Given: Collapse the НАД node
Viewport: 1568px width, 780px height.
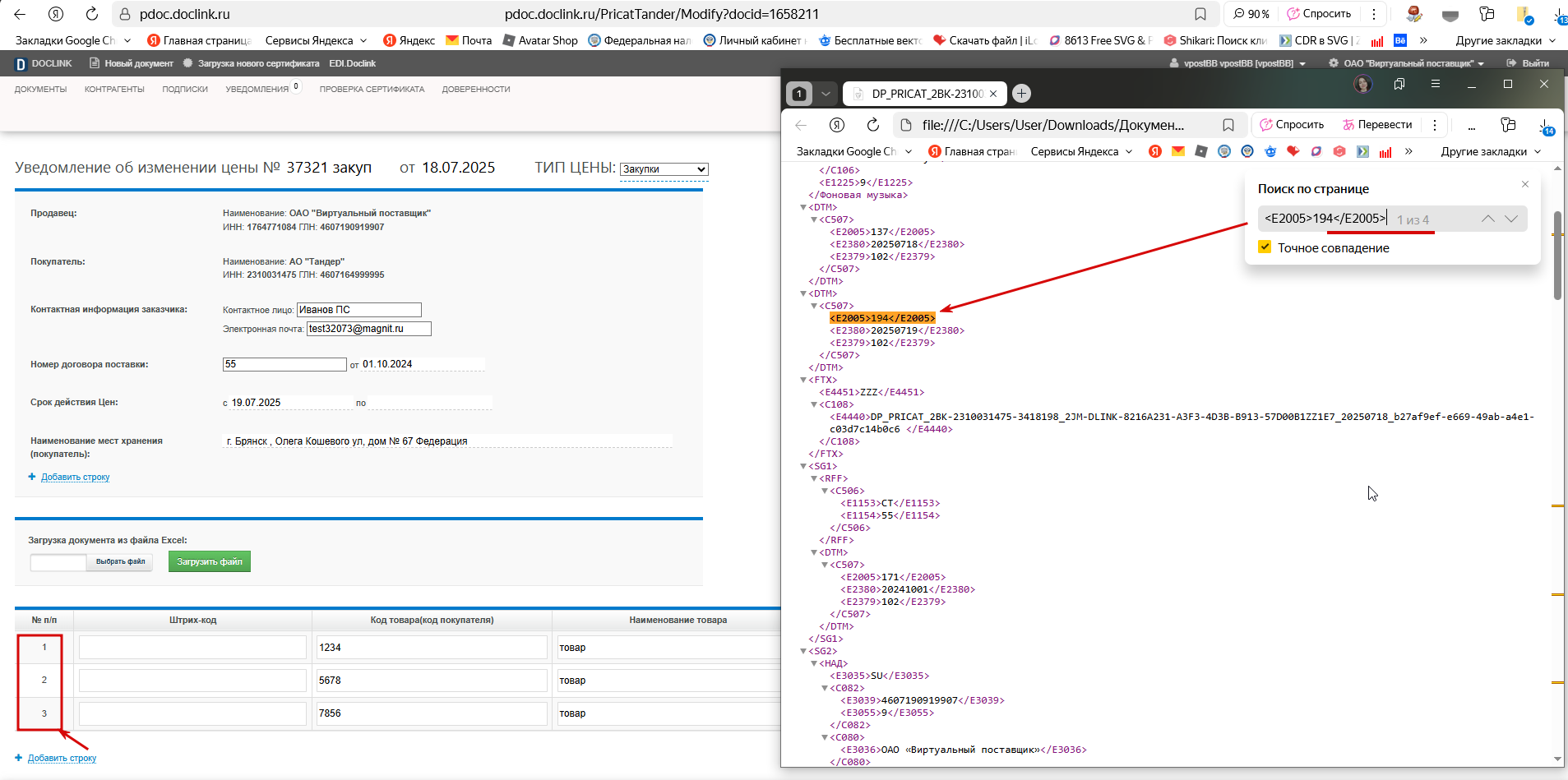Looking at the screenshot, I should pos(814,663).
